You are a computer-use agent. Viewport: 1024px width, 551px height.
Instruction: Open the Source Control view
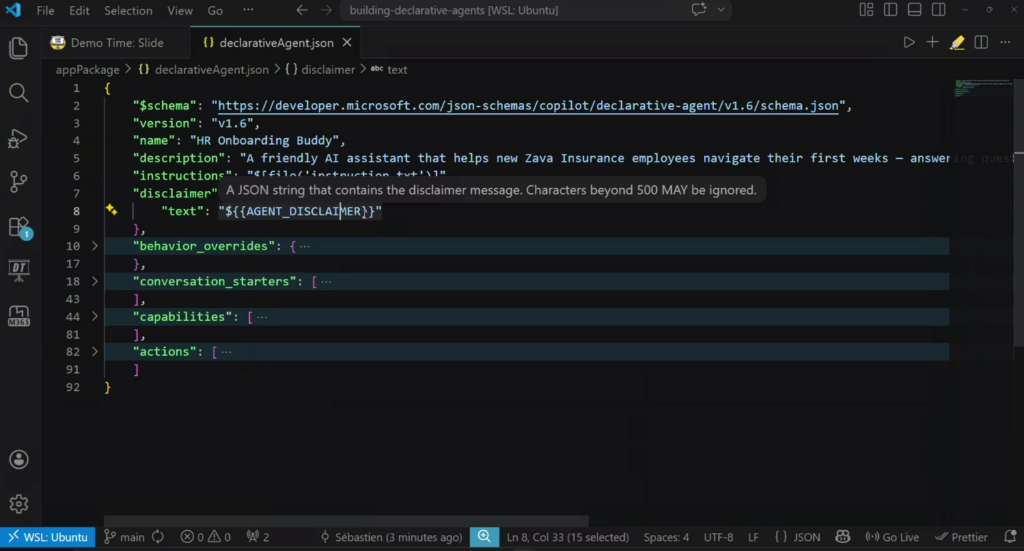click(18, 182)
